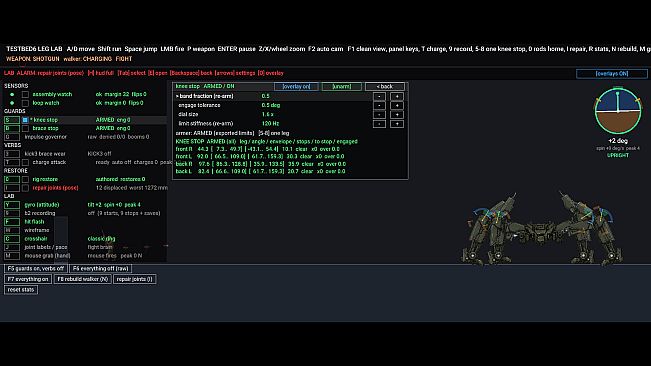The width and height of the screenshot is (651, 366).
Task: Click the key box for wireframe
Action: click(12, 230)
